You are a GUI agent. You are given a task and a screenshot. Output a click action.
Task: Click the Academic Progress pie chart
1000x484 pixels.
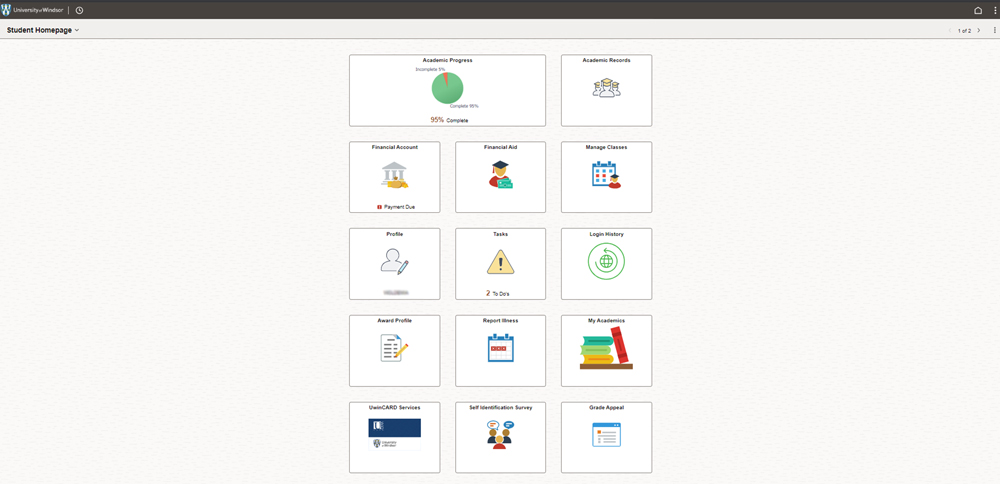click(x=447, y=89)
